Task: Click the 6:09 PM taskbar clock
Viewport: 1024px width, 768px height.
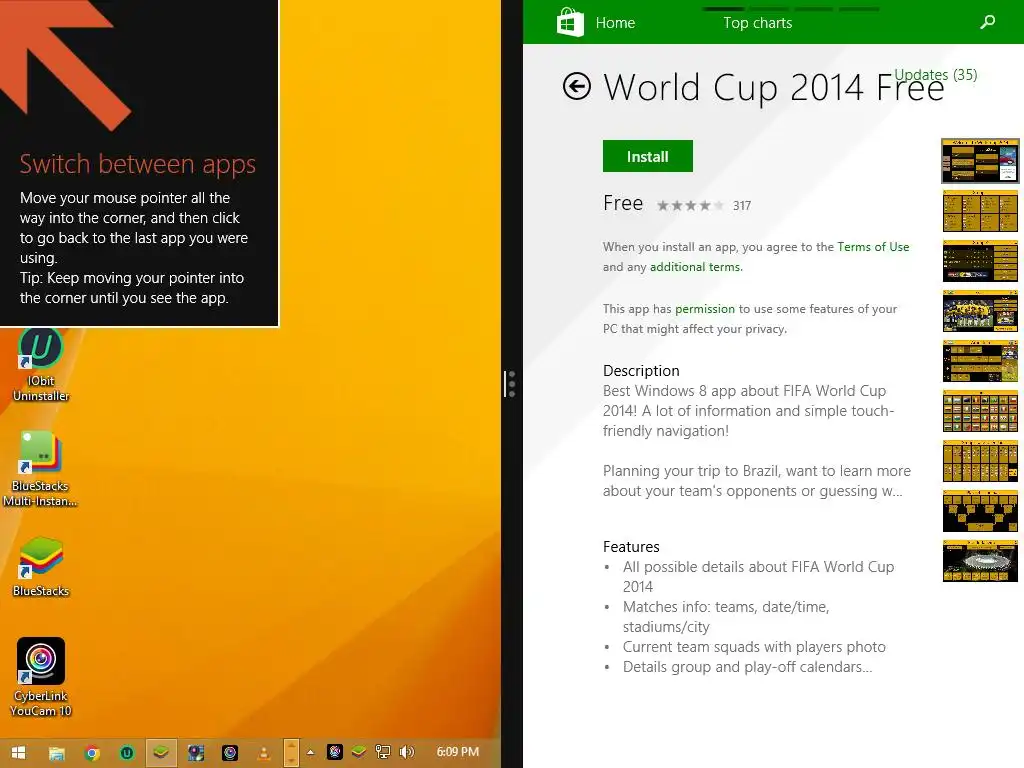Action: coord(458,752)
